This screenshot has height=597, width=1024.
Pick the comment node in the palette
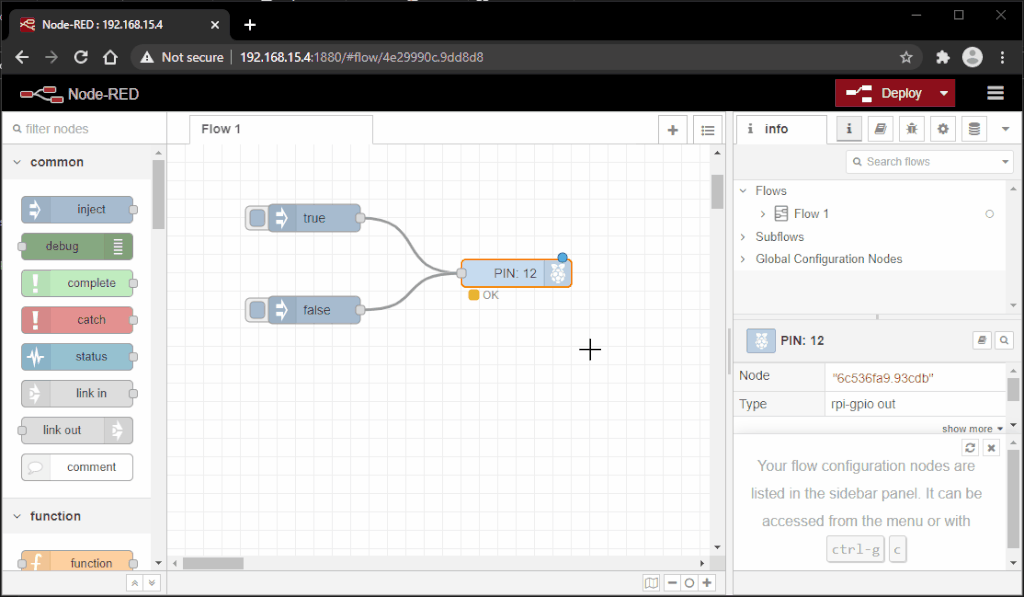tap(77, 467)
